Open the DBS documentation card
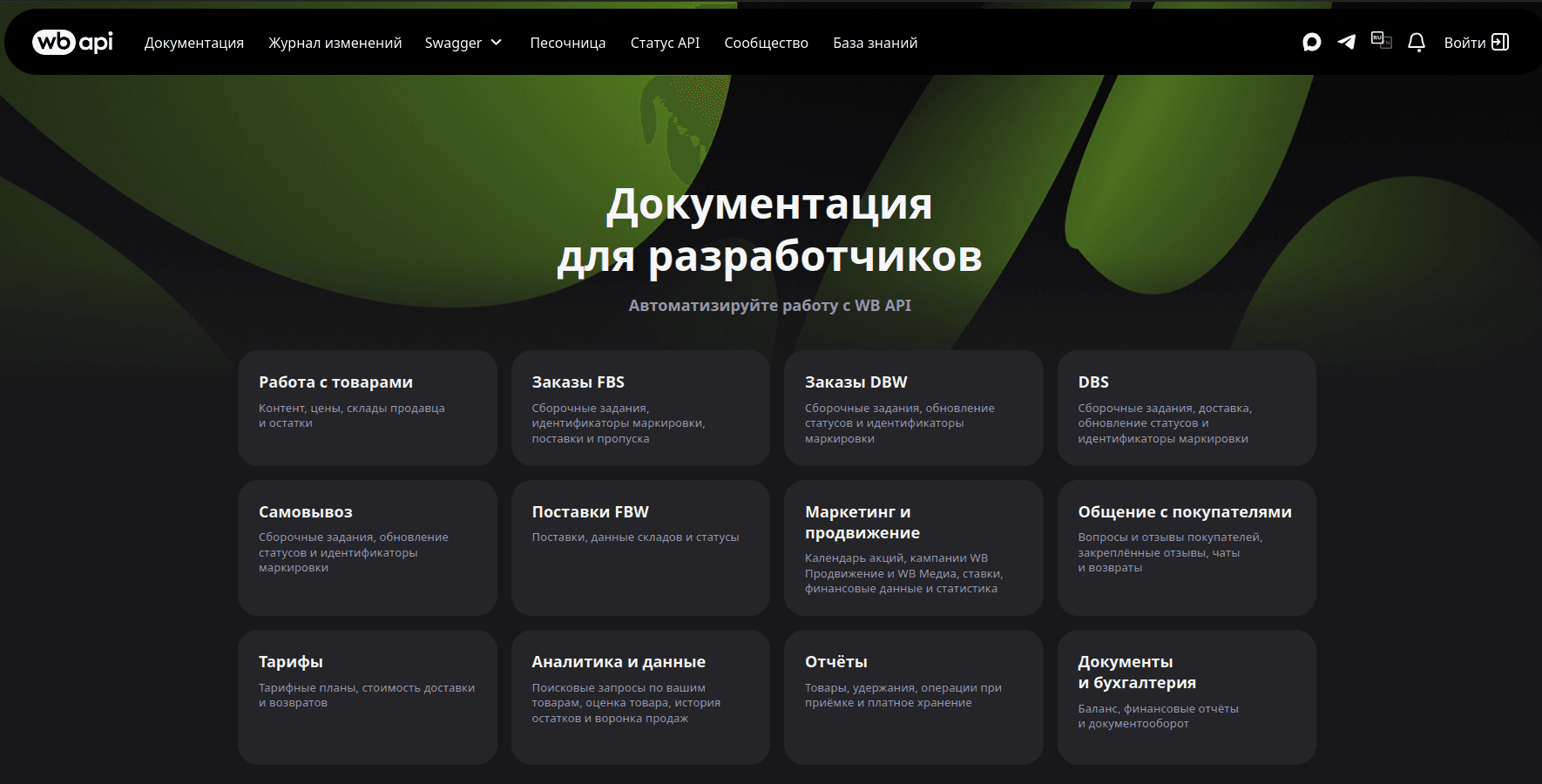This screenshot has width=1542, height=784. [1187, 408]
